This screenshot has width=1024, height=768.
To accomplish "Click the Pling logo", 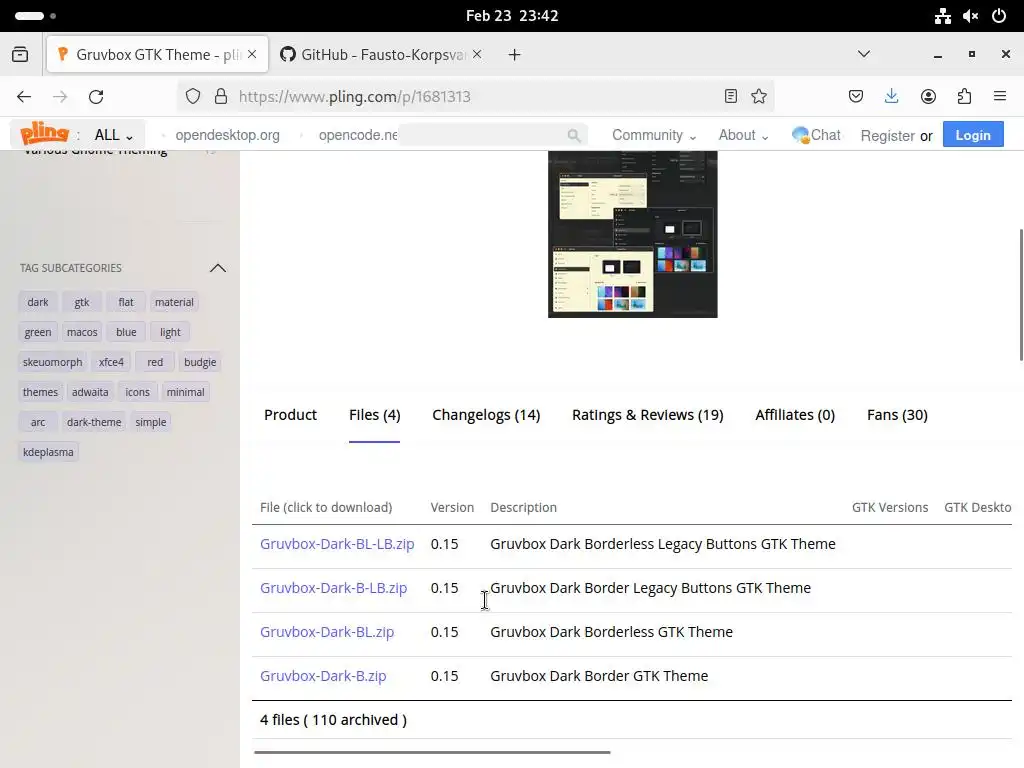I will pyautogui.click(x=44, y=133).
